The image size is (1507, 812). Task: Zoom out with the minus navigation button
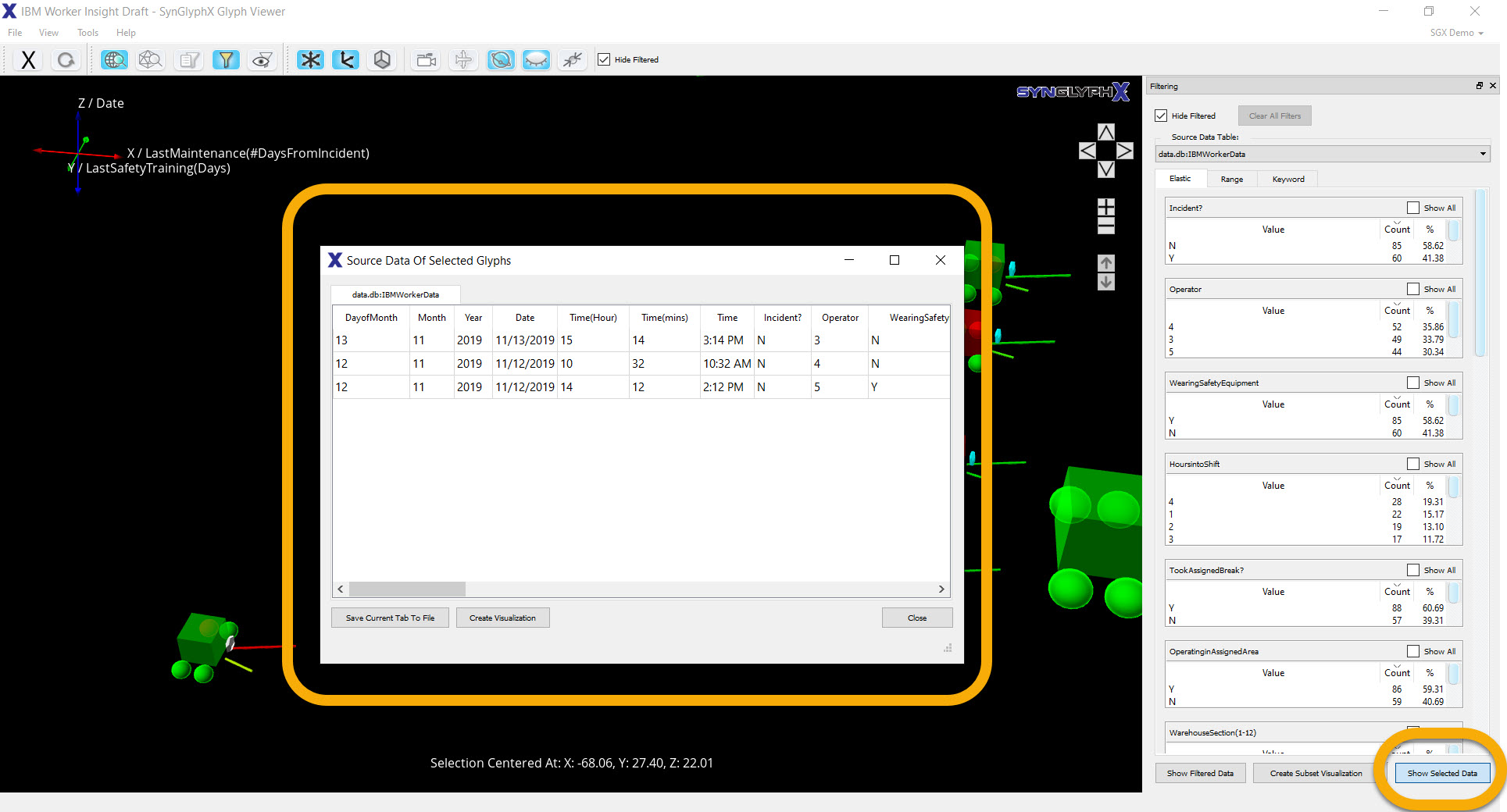1106,226
